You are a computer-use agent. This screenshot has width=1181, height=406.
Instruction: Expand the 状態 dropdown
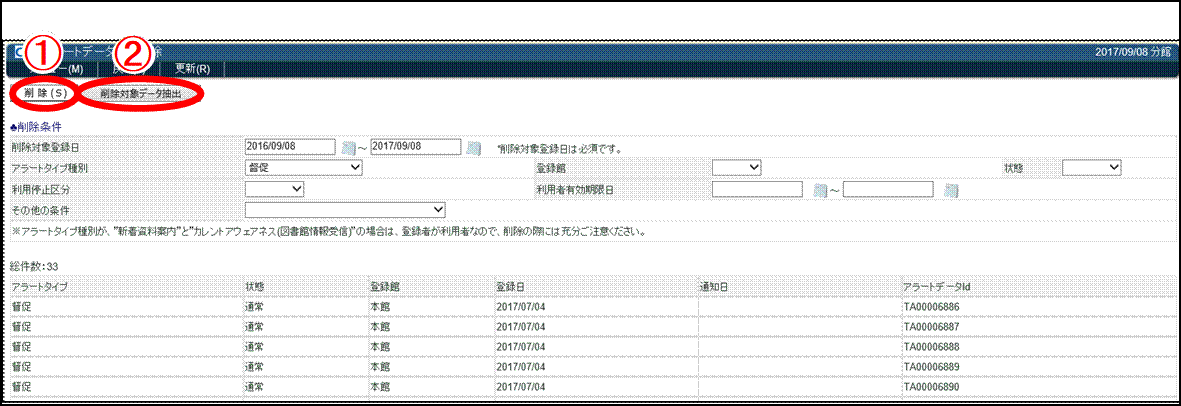pyautogui.click(x=1092, y=167)
